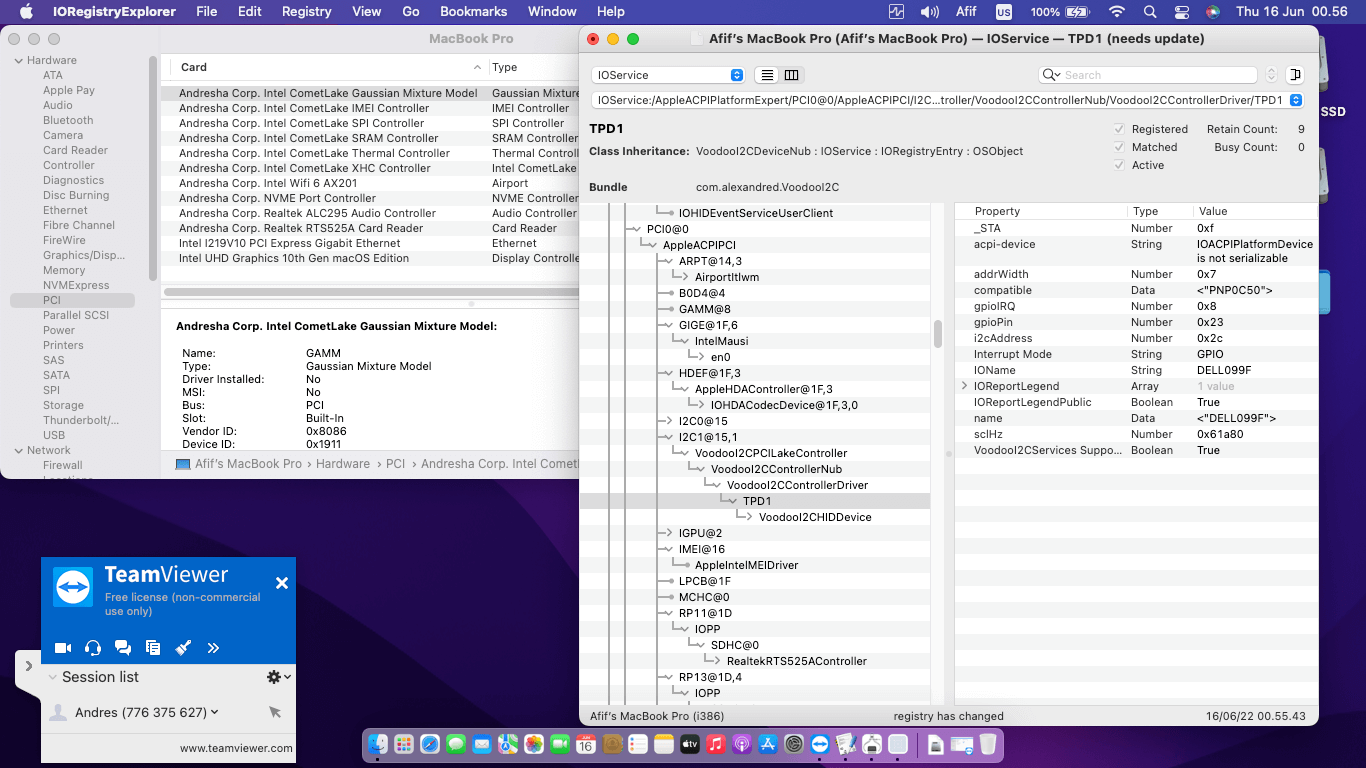Click the www.teamviewer.com link
The height and width of the screenshot is (768, 1366).
pos(236,748)
